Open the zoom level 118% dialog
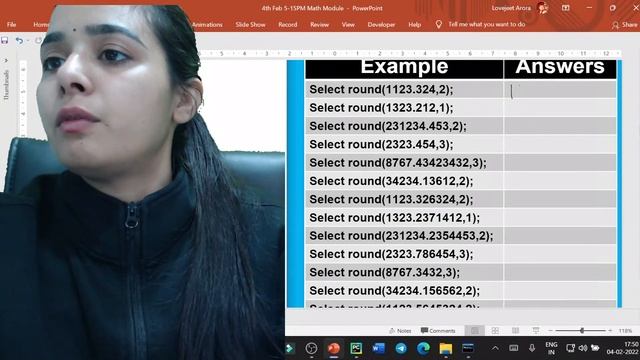Screen dimensions: 640x360 coord(625,331)
